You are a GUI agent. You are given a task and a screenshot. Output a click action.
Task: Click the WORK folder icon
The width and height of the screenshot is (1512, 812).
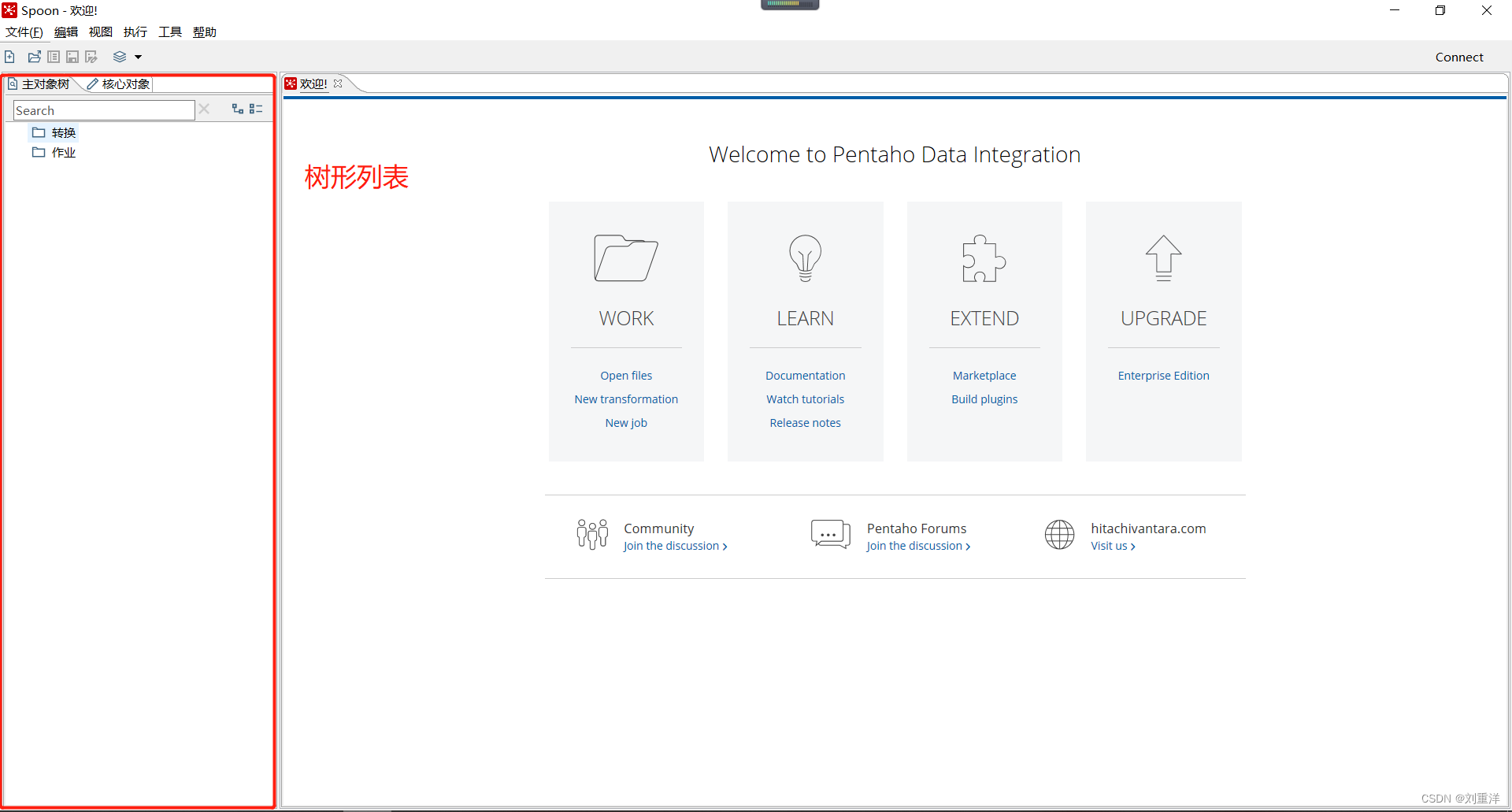(x=626, y=258)
